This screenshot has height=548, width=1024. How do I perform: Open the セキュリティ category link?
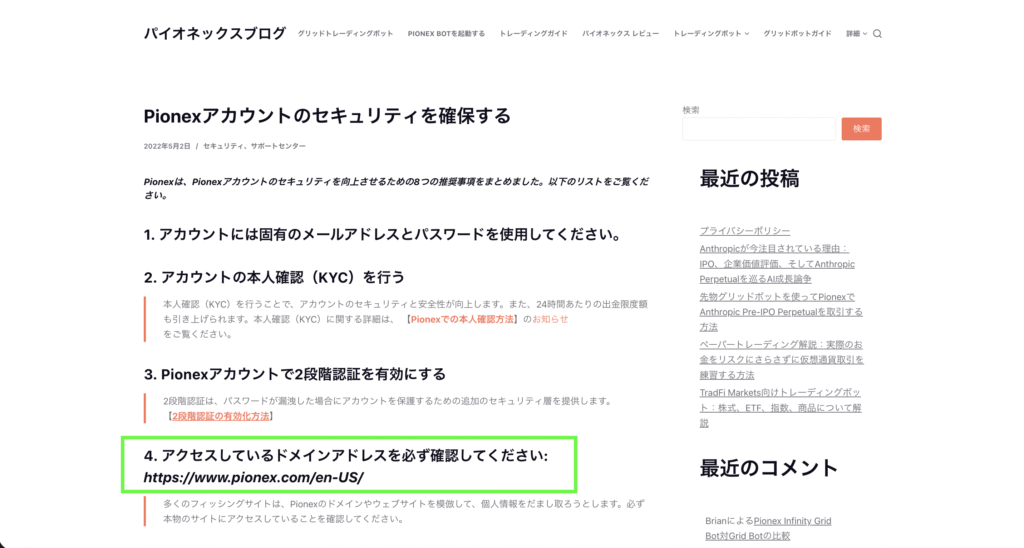223,146
